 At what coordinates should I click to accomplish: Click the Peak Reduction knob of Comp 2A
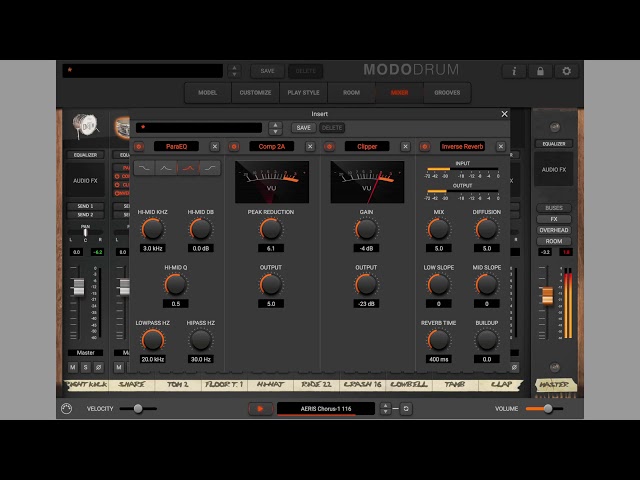[x=271, y=229]
